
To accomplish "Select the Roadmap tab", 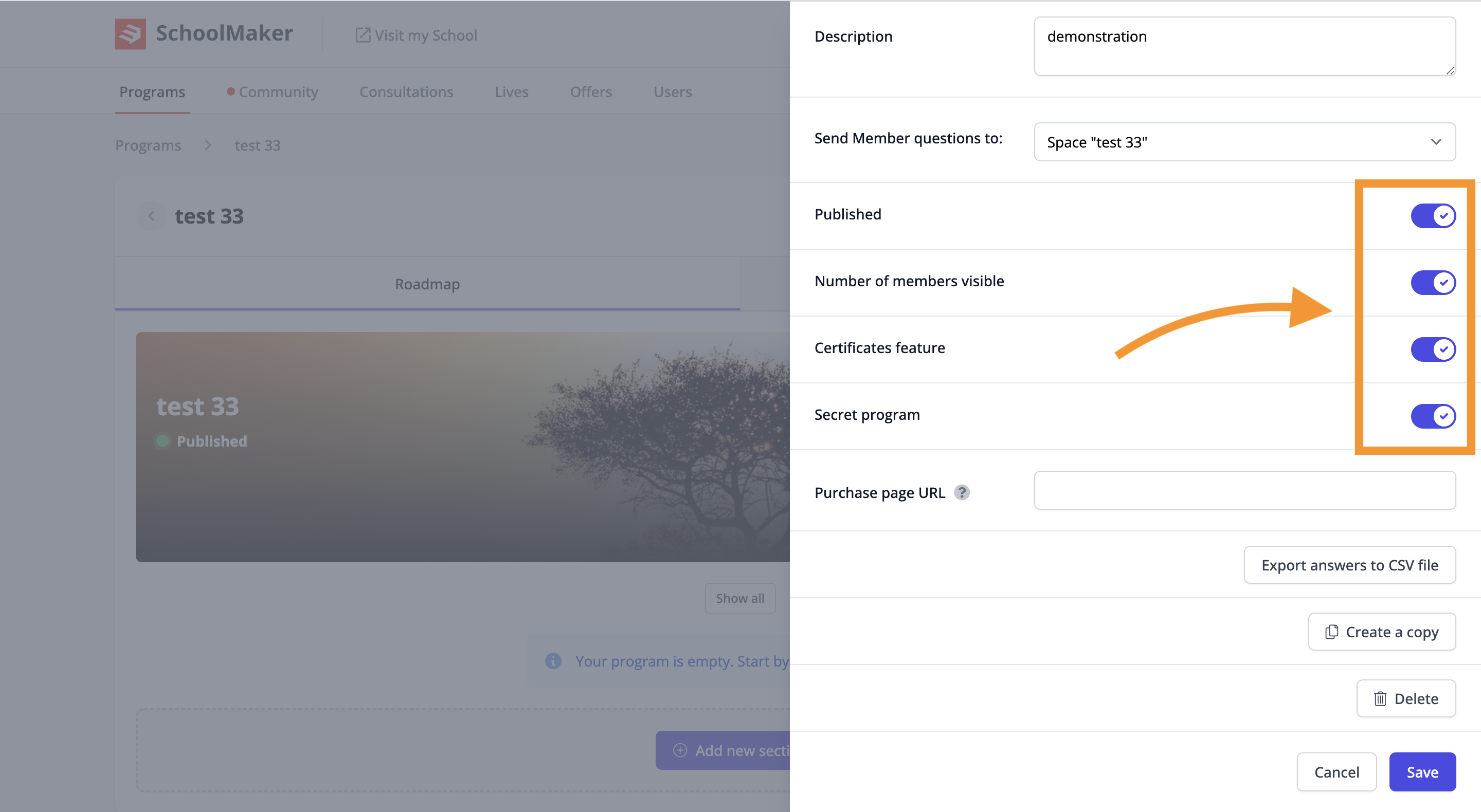I will [427, 284].
